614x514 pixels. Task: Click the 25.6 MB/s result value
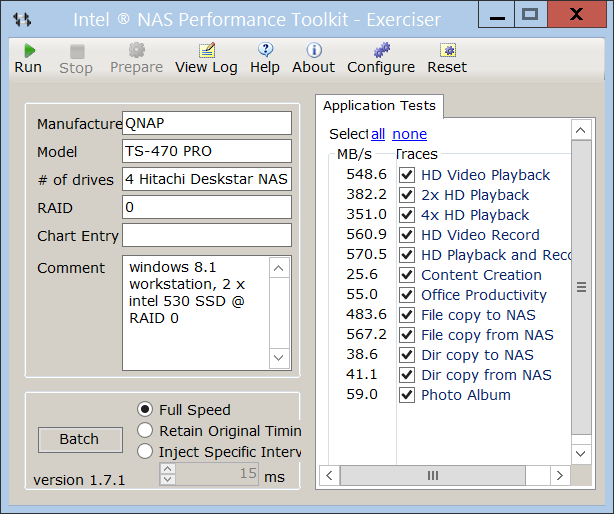[x=362, y=275]
